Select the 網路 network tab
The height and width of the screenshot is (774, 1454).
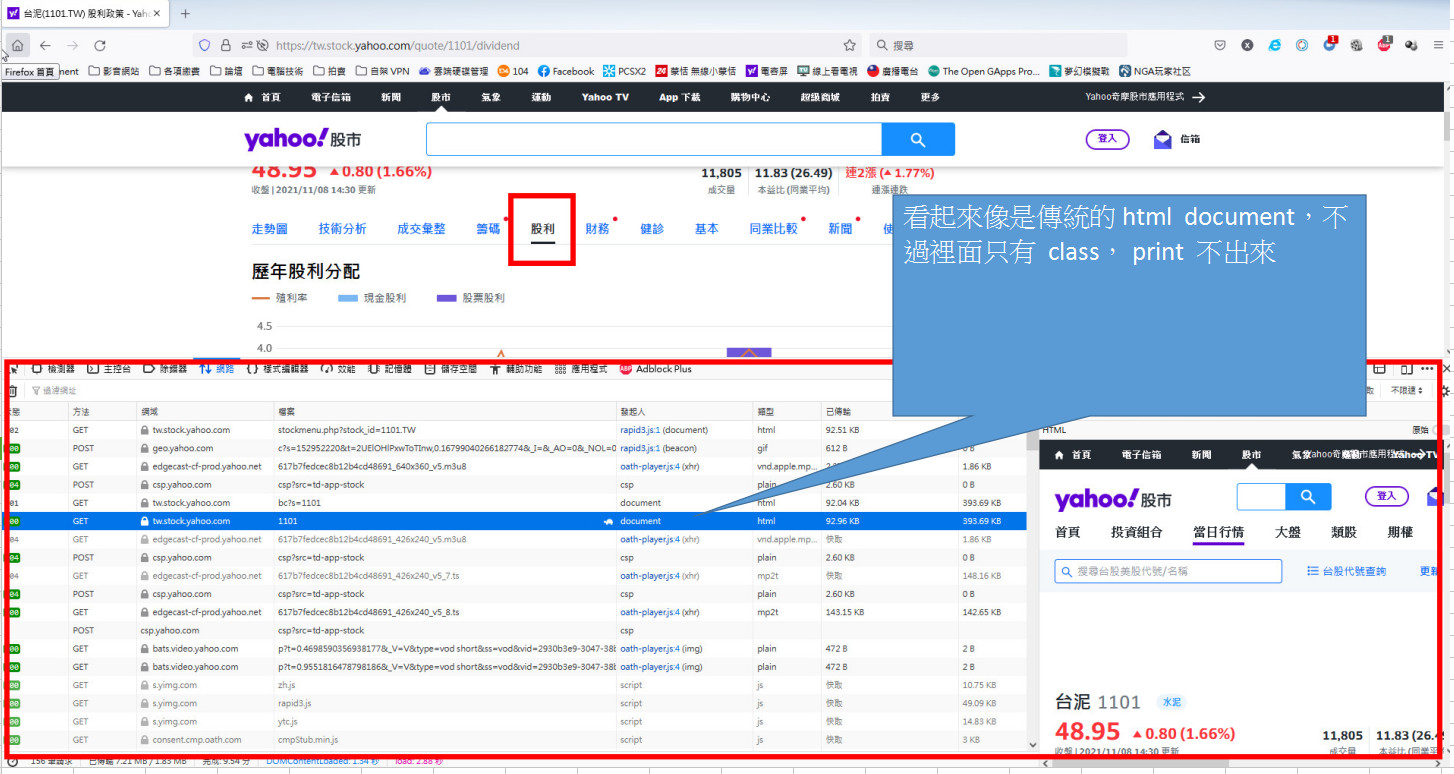216,369
